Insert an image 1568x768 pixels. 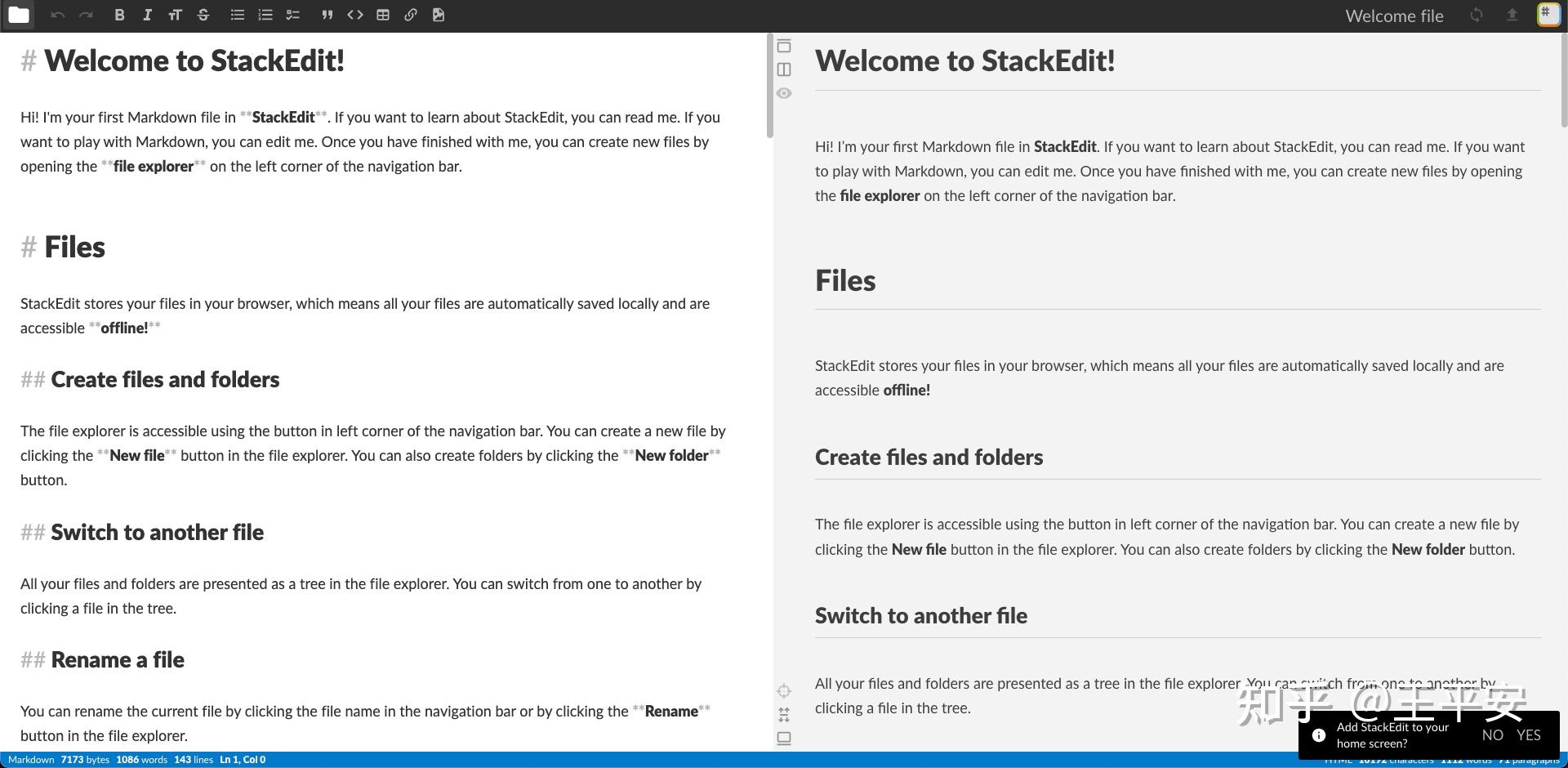coord(439,15)
